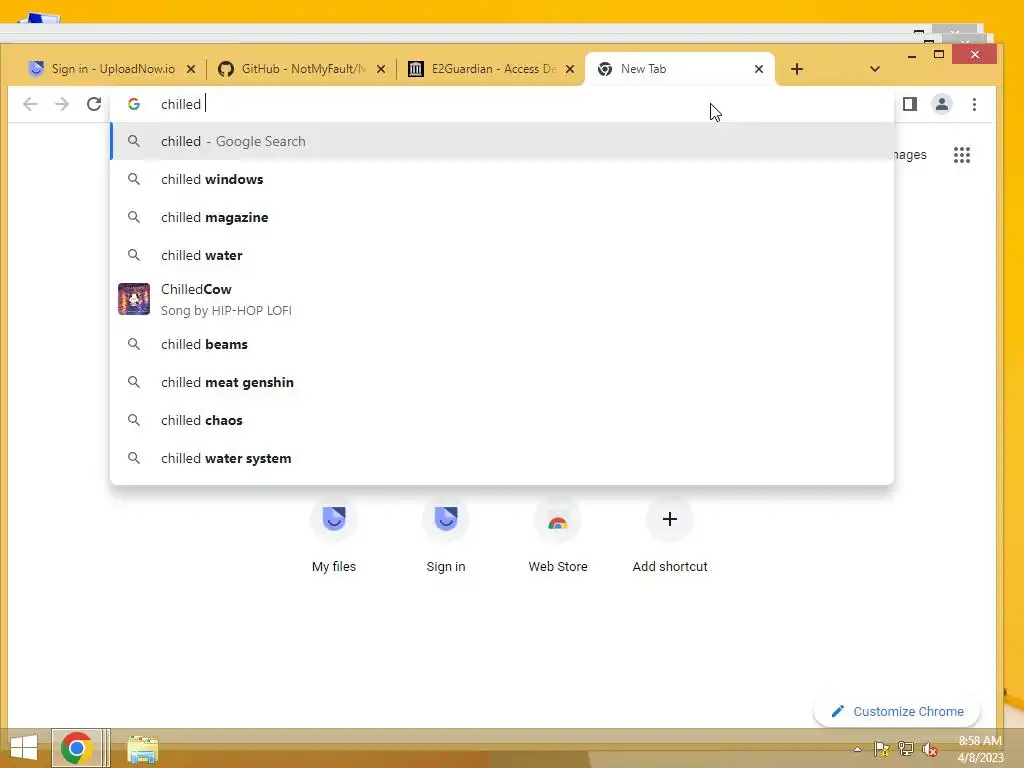
Task: Select 'chilled chaos' suggestion
Action: click(502, 420)
